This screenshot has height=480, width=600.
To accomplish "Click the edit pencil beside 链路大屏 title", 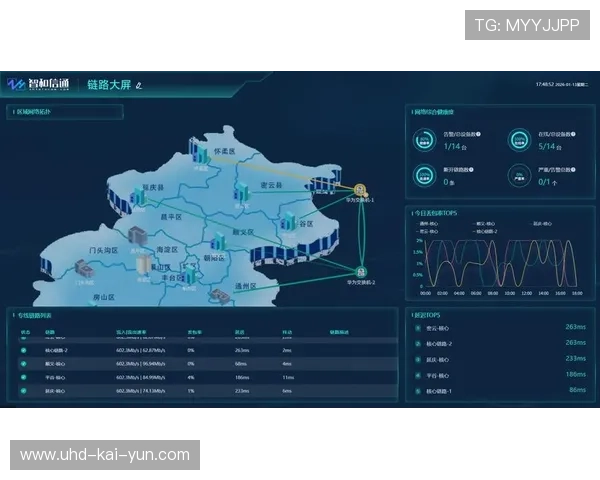I will pos(139,85).
